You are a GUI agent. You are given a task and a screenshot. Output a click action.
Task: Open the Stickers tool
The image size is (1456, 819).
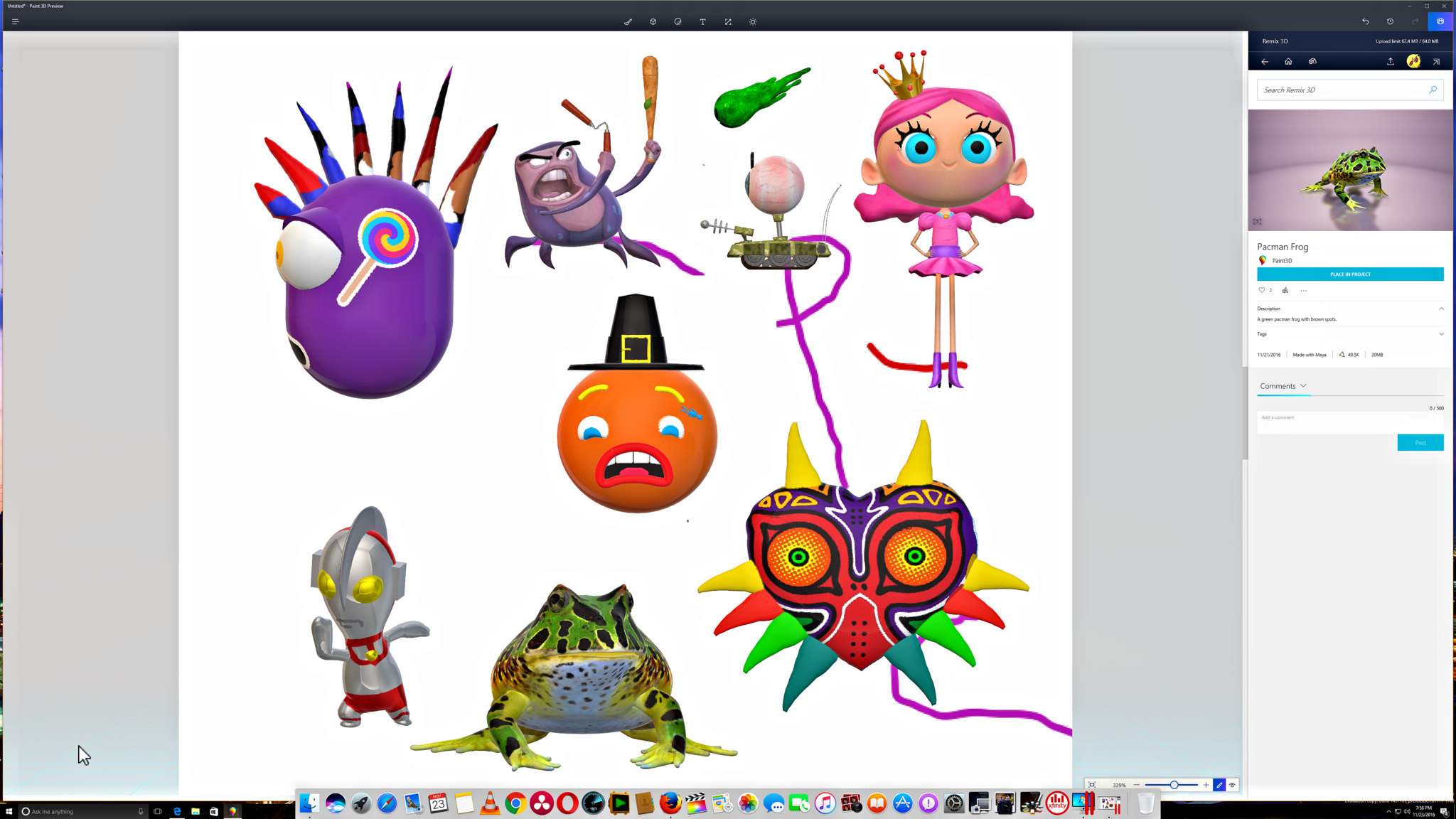pos(678,21)
